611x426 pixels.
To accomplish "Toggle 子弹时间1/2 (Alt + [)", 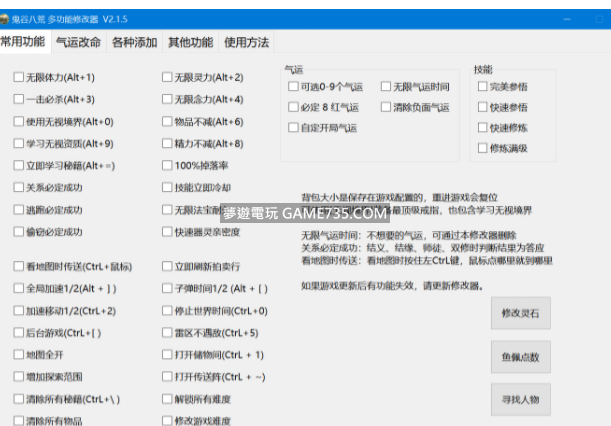I will (x=167, y=288).
